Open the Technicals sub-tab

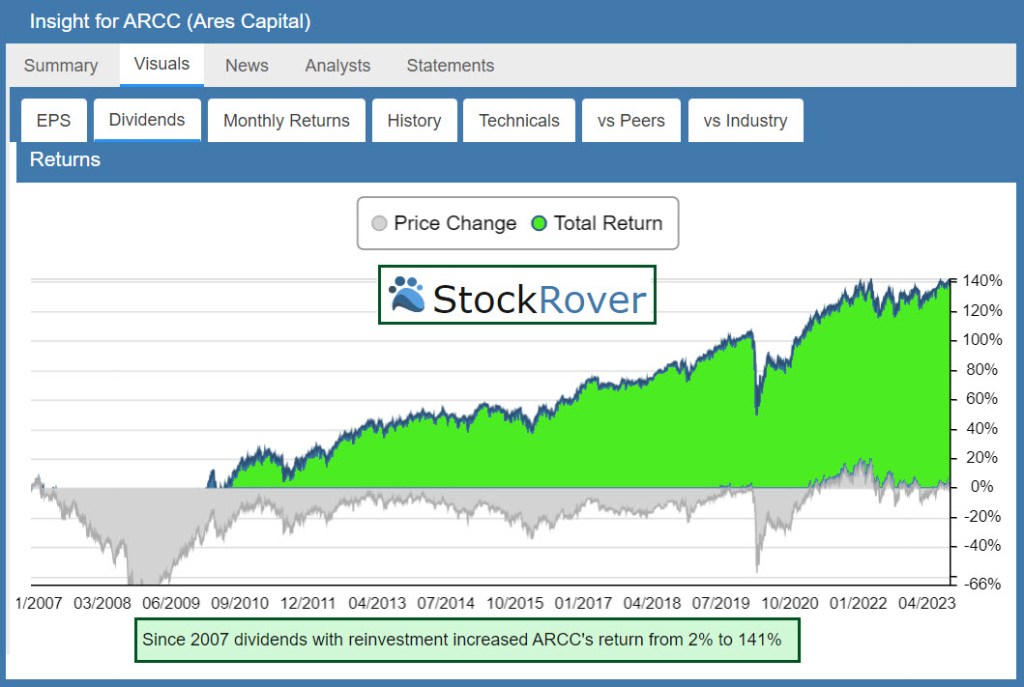tap(519, 121)
